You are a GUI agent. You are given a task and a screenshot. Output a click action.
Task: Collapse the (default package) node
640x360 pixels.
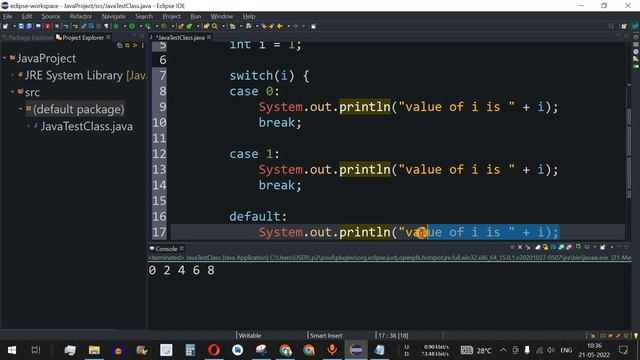[x=20, y=109]
